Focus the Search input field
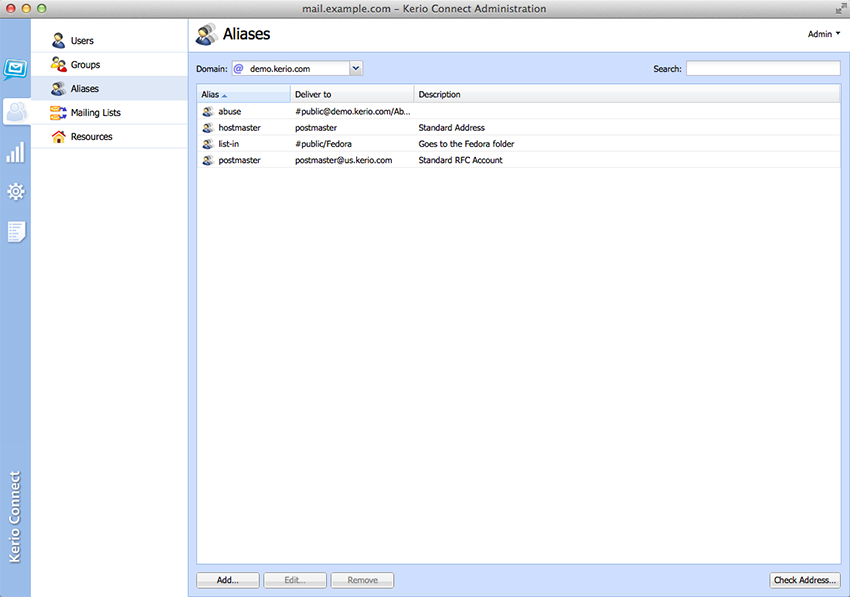This screenshot has width=850, height=597. pos(762,69)
